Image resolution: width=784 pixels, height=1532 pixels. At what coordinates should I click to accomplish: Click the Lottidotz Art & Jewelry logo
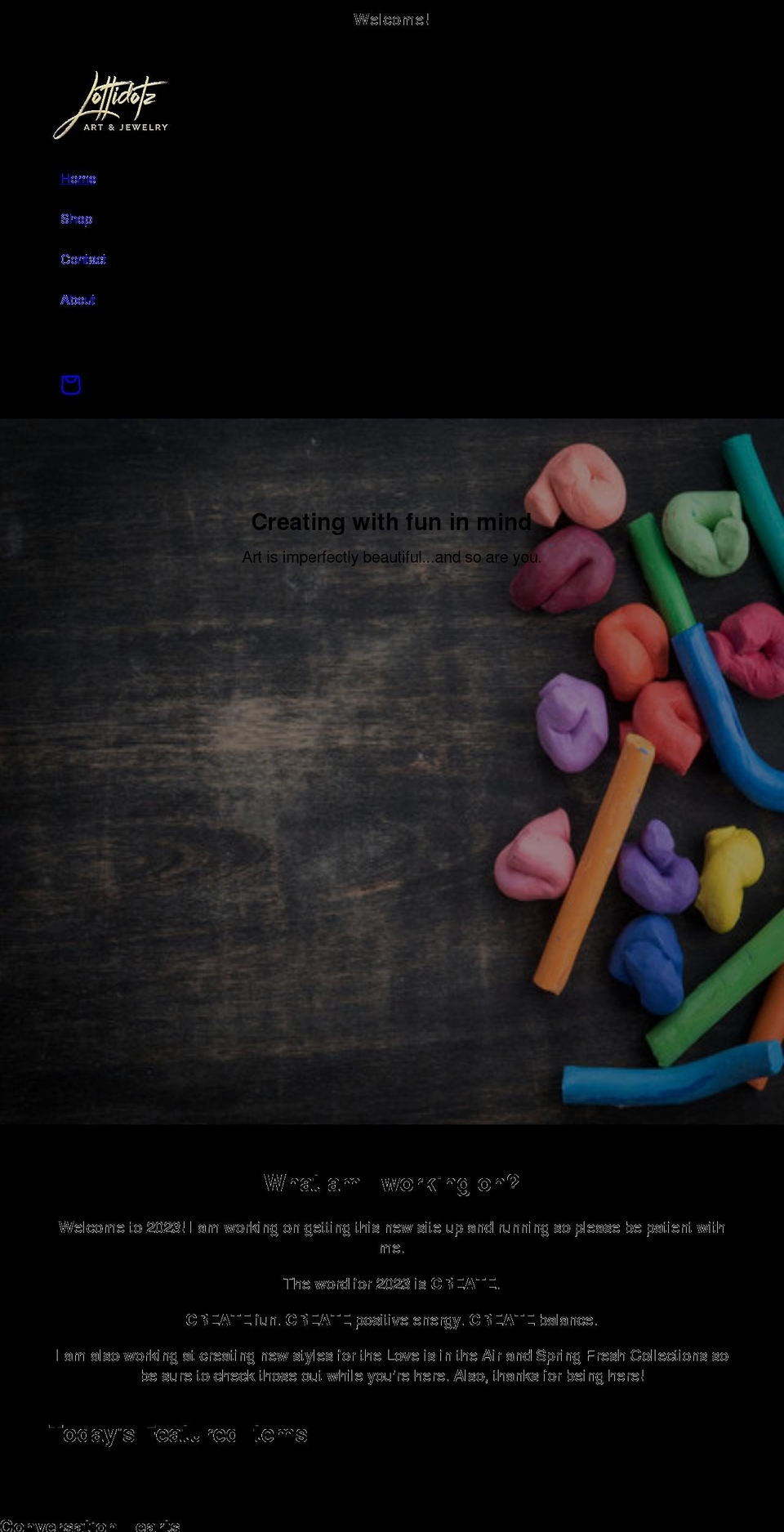110,105
